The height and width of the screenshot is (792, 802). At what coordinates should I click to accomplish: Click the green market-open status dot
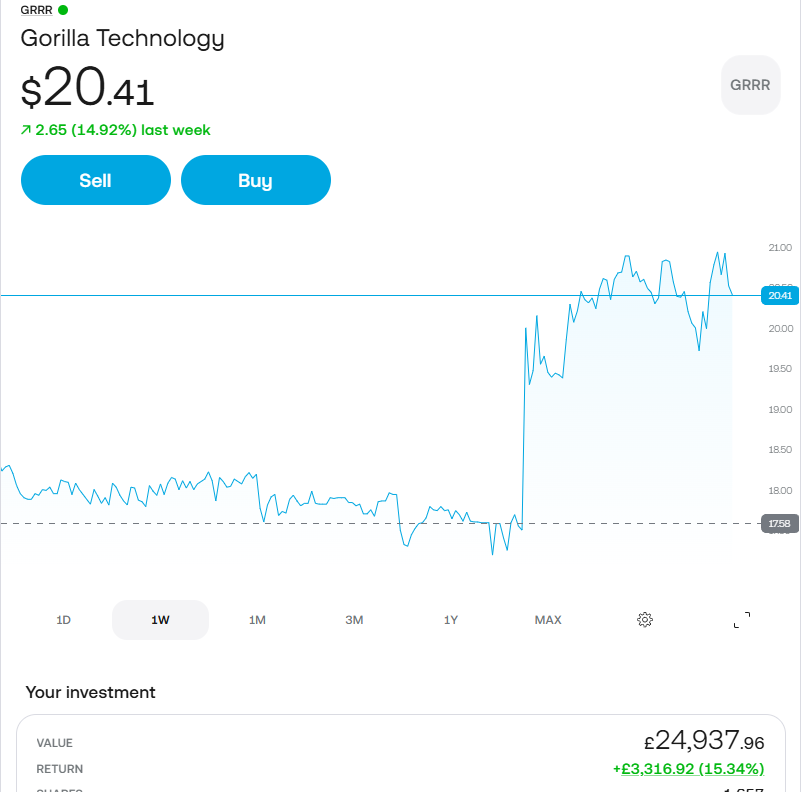point(63,10)
